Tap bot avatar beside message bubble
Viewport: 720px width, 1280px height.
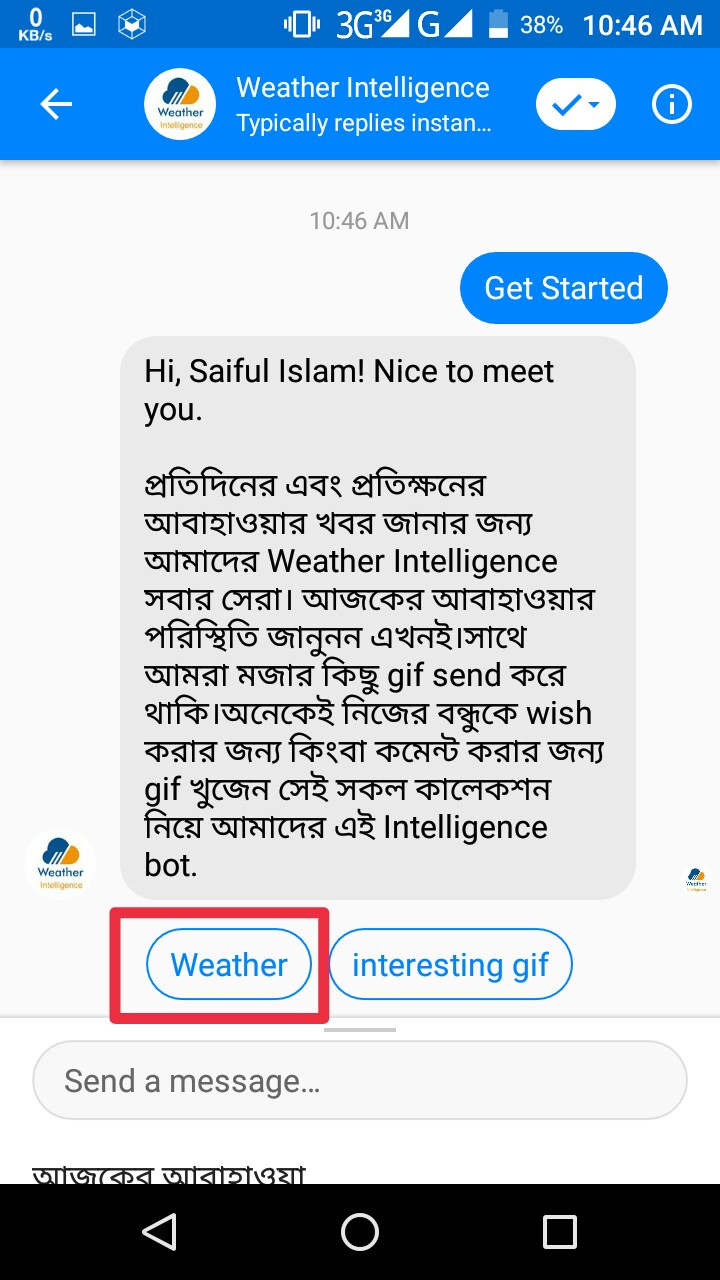coord(61,864)
